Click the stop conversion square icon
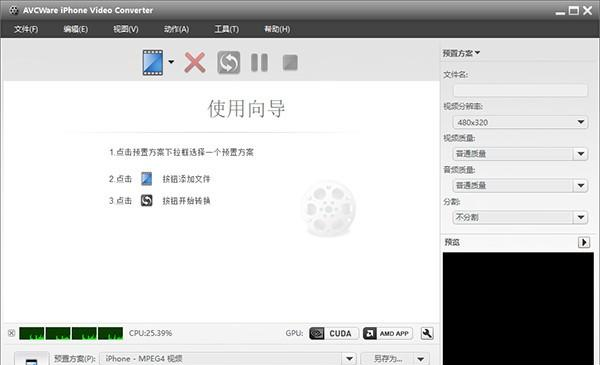This screenshot has height=365, width=600. [x=290, y=63]
